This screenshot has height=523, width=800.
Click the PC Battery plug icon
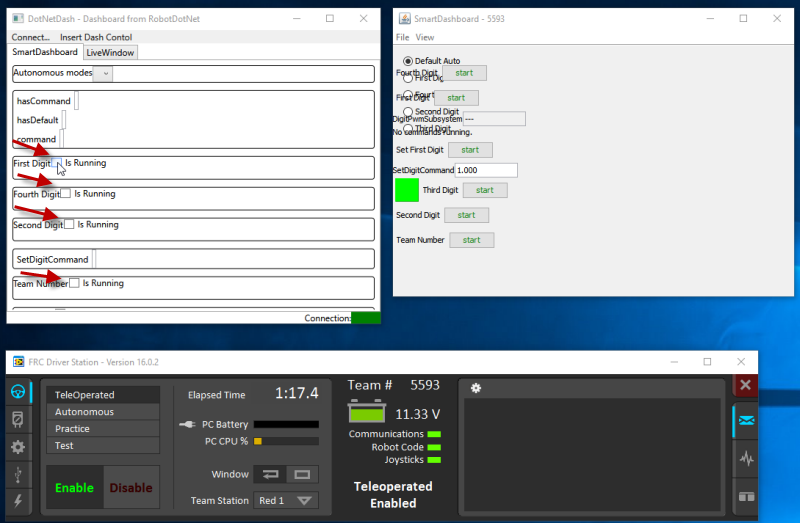[x=187, y=425]
